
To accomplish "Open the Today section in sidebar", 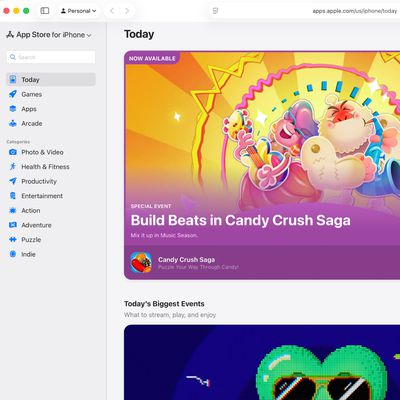I will 51,80.
